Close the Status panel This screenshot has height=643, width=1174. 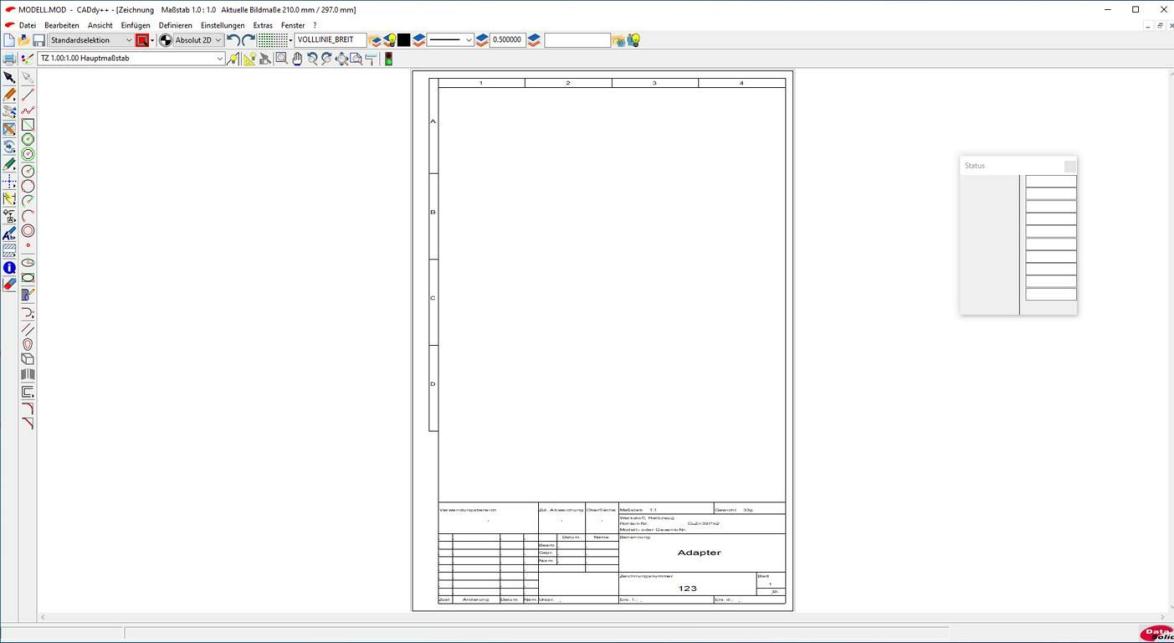(1069, 166)
